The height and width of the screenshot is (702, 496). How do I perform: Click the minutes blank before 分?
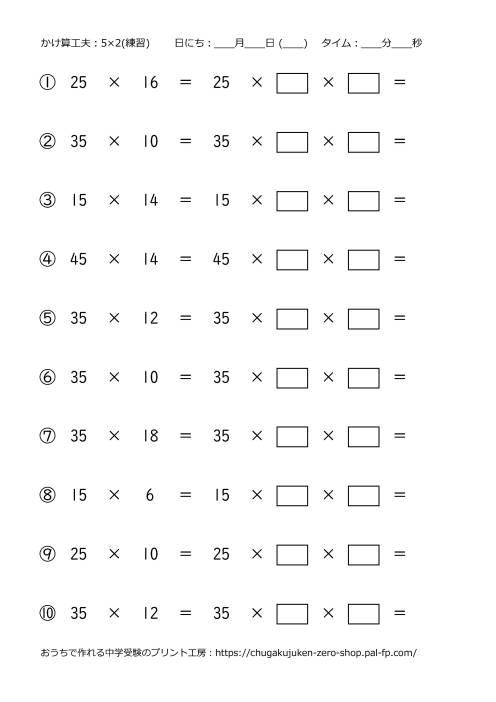(x=371, y=44)
